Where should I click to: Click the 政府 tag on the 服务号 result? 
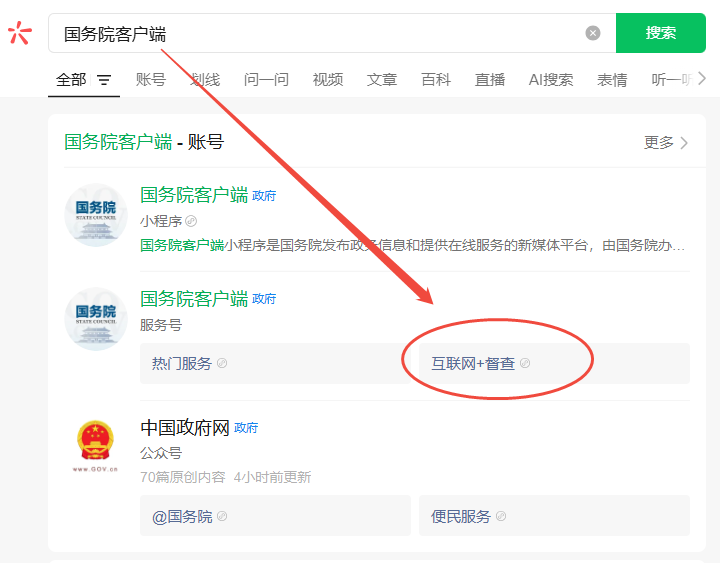point(264,299)
